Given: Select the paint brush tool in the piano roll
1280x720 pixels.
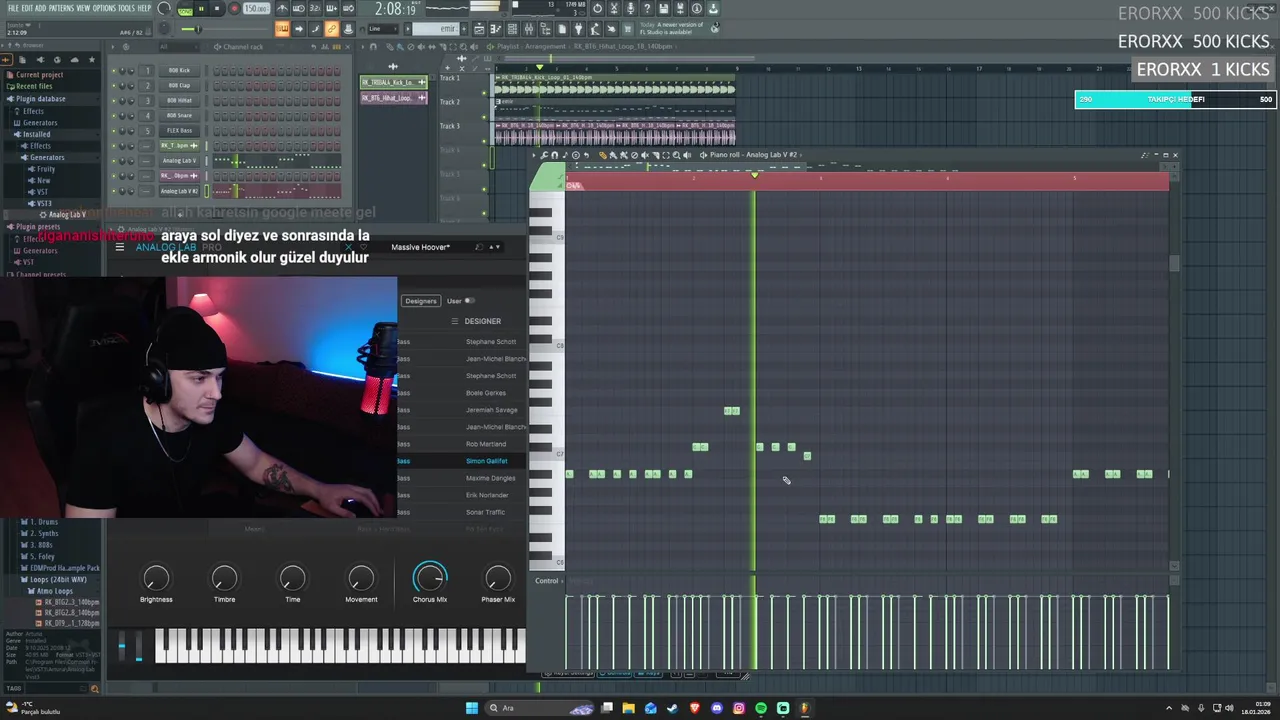Looking at the screenshot, I should click(x=613, y=155).
